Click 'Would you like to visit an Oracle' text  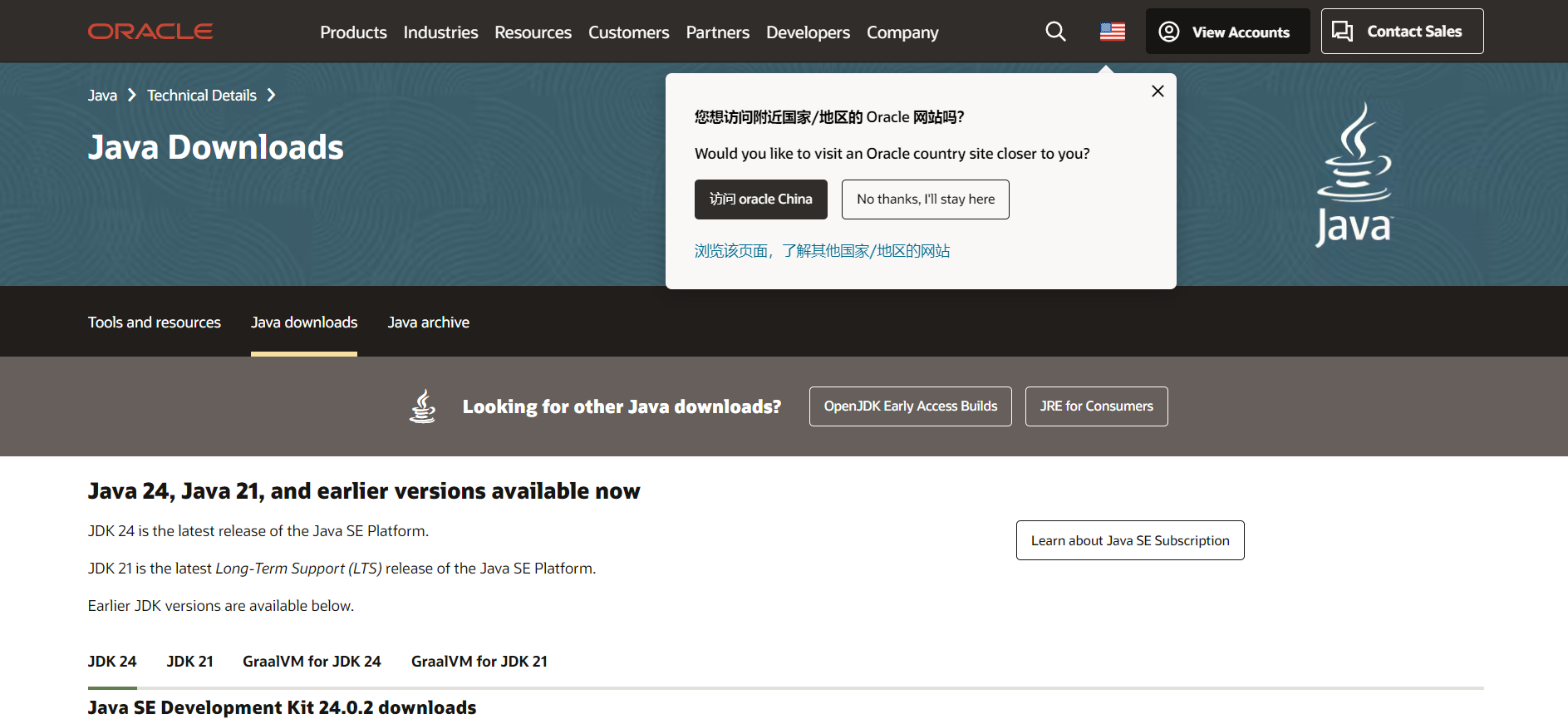892,154
